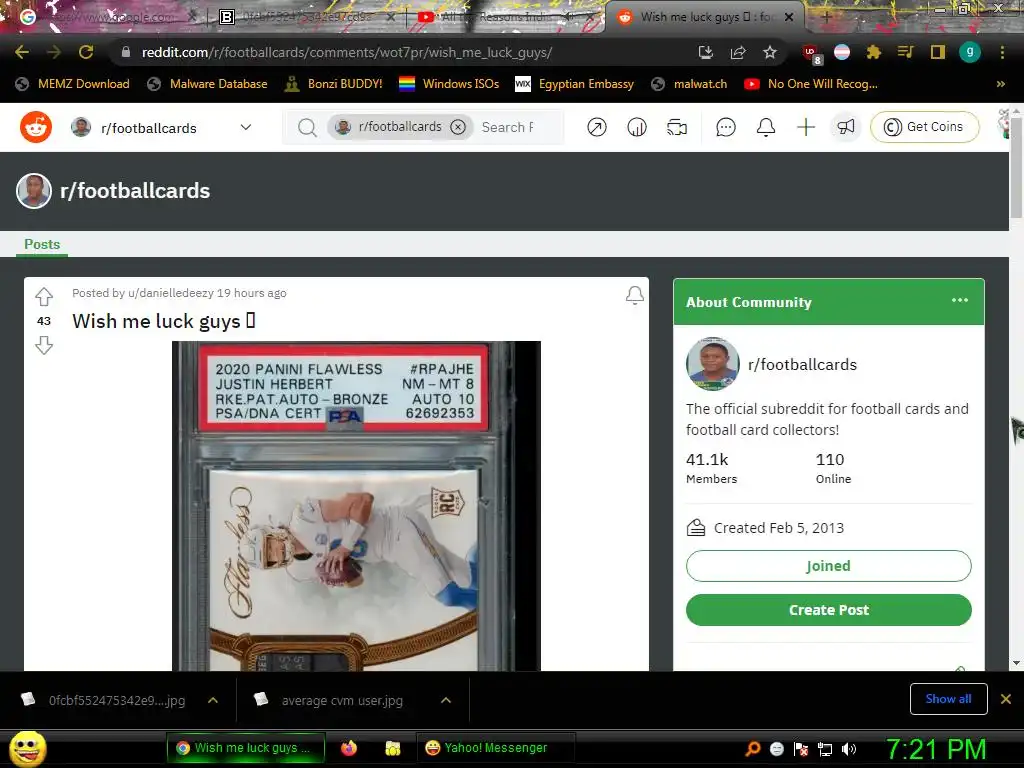Open Malware Database bookmark
The image size is (1024, 768).
click(x=208, y=84)
